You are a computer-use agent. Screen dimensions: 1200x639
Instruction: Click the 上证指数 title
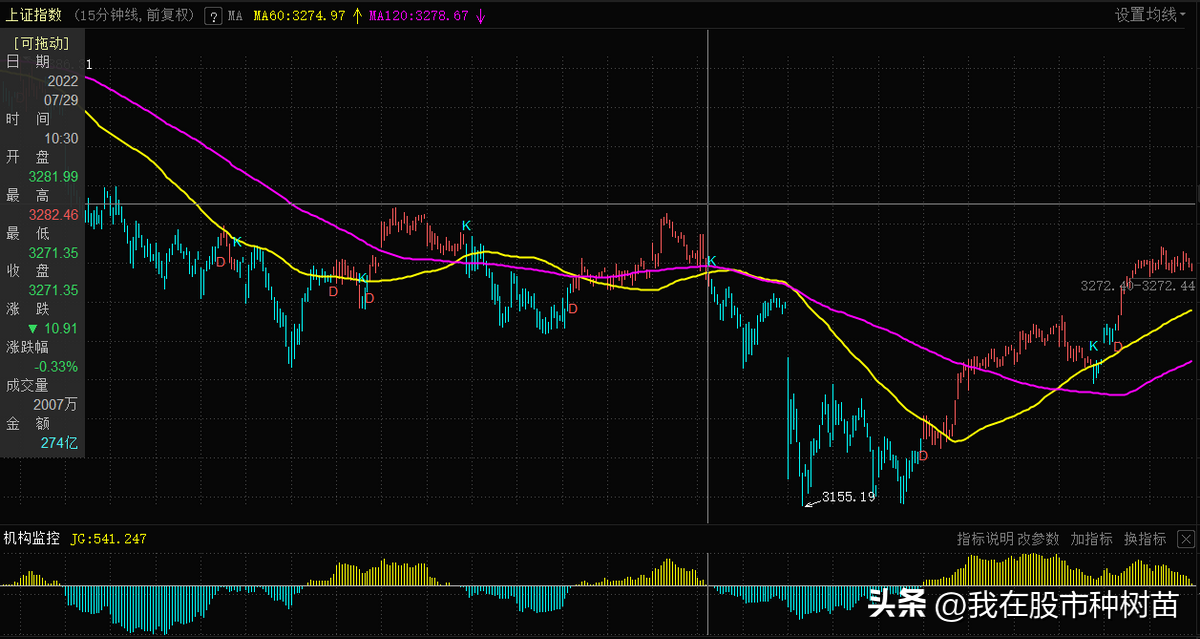pos(34,15)
